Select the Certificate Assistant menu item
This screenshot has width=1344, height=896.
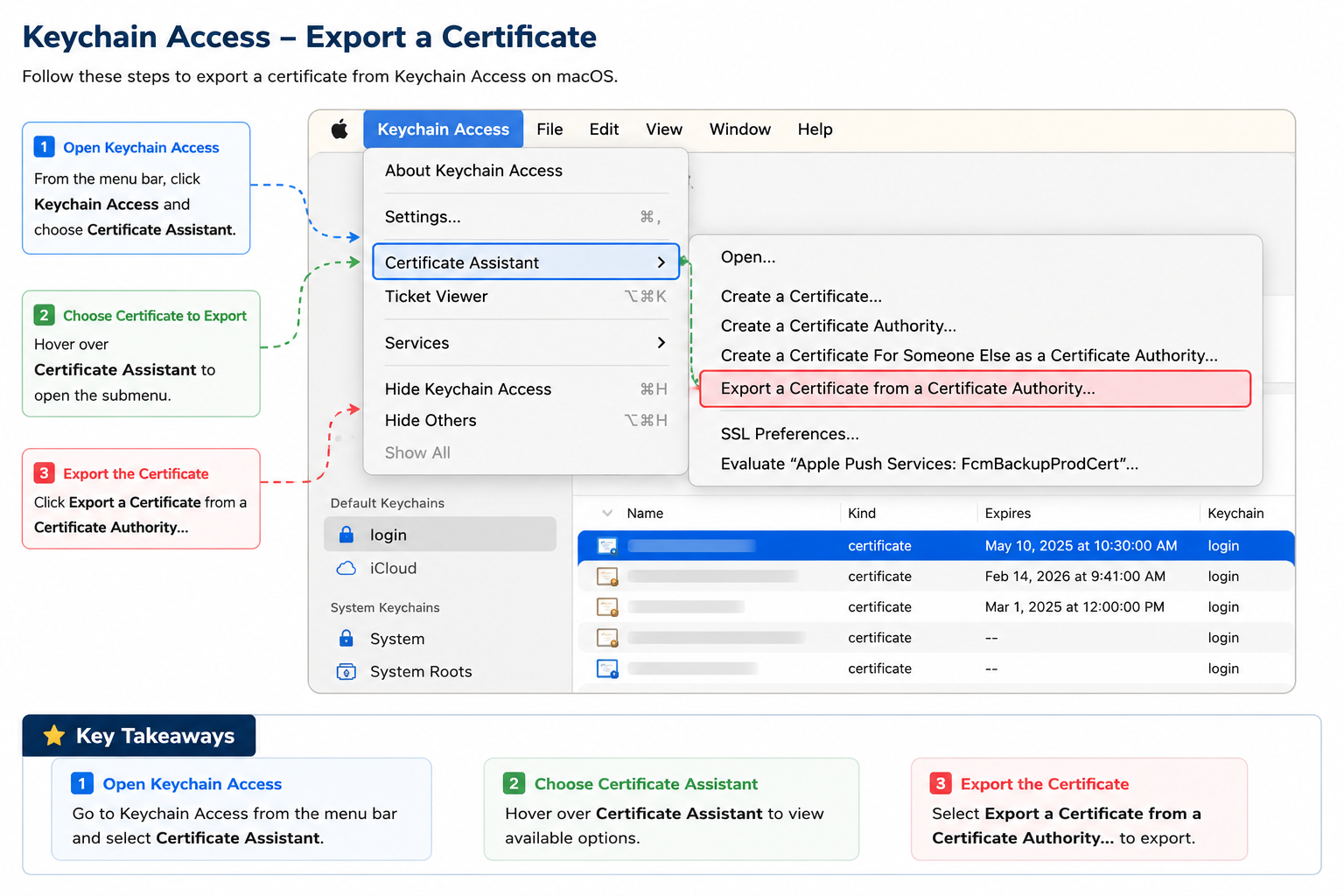[525, 262]
